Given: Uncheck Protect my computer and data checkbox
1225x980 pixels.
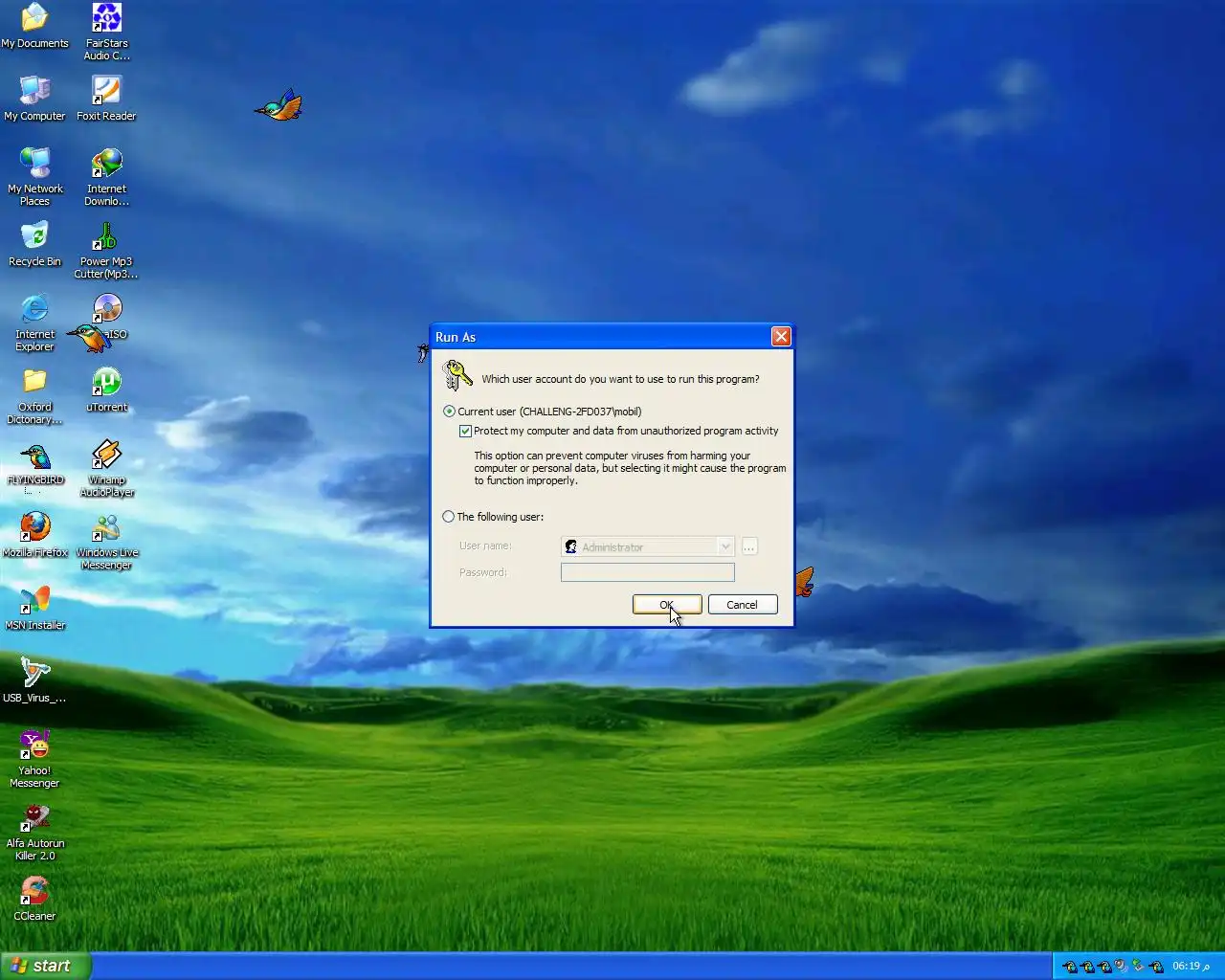Looking at the screenshot, I should click(465, 432).
